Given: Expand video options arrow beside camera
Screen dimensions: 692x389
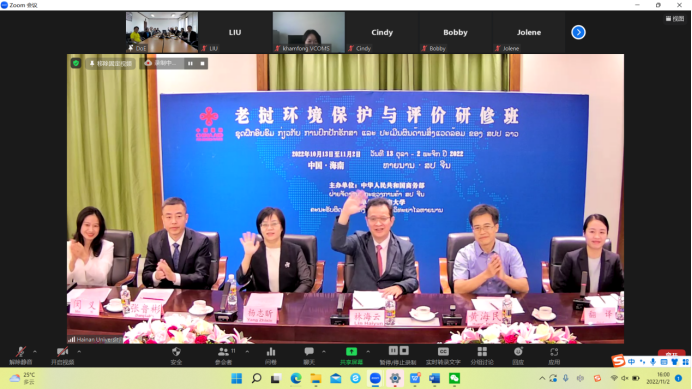Looking at the screenshot, I should click(79, 352).
